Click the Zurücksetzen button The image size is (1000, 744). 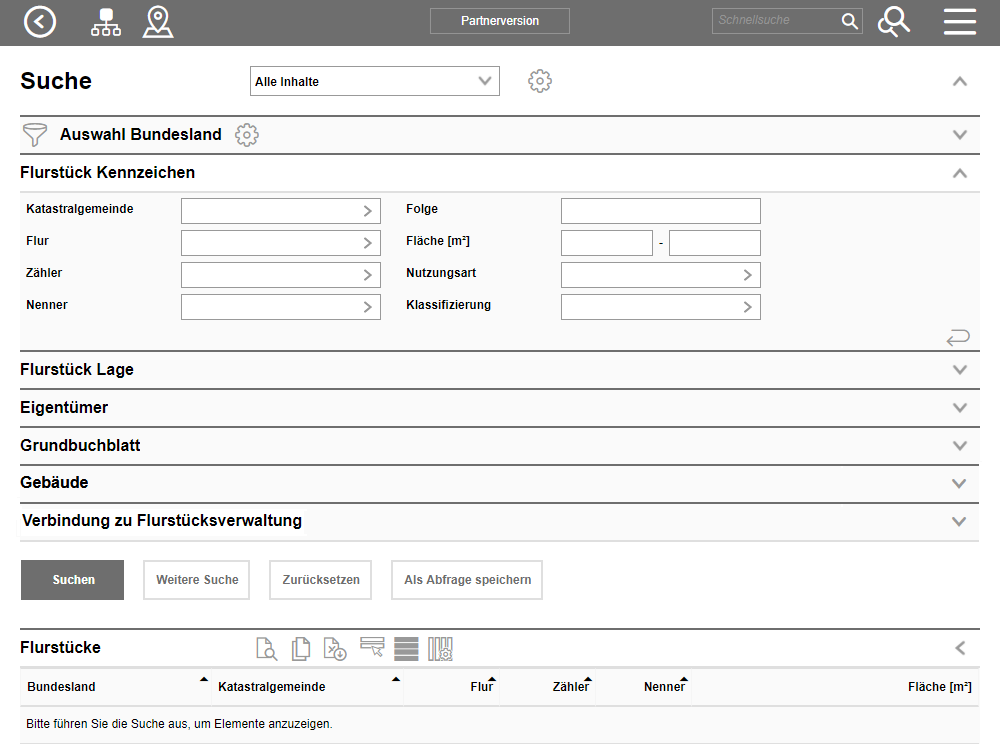[321, 580]
